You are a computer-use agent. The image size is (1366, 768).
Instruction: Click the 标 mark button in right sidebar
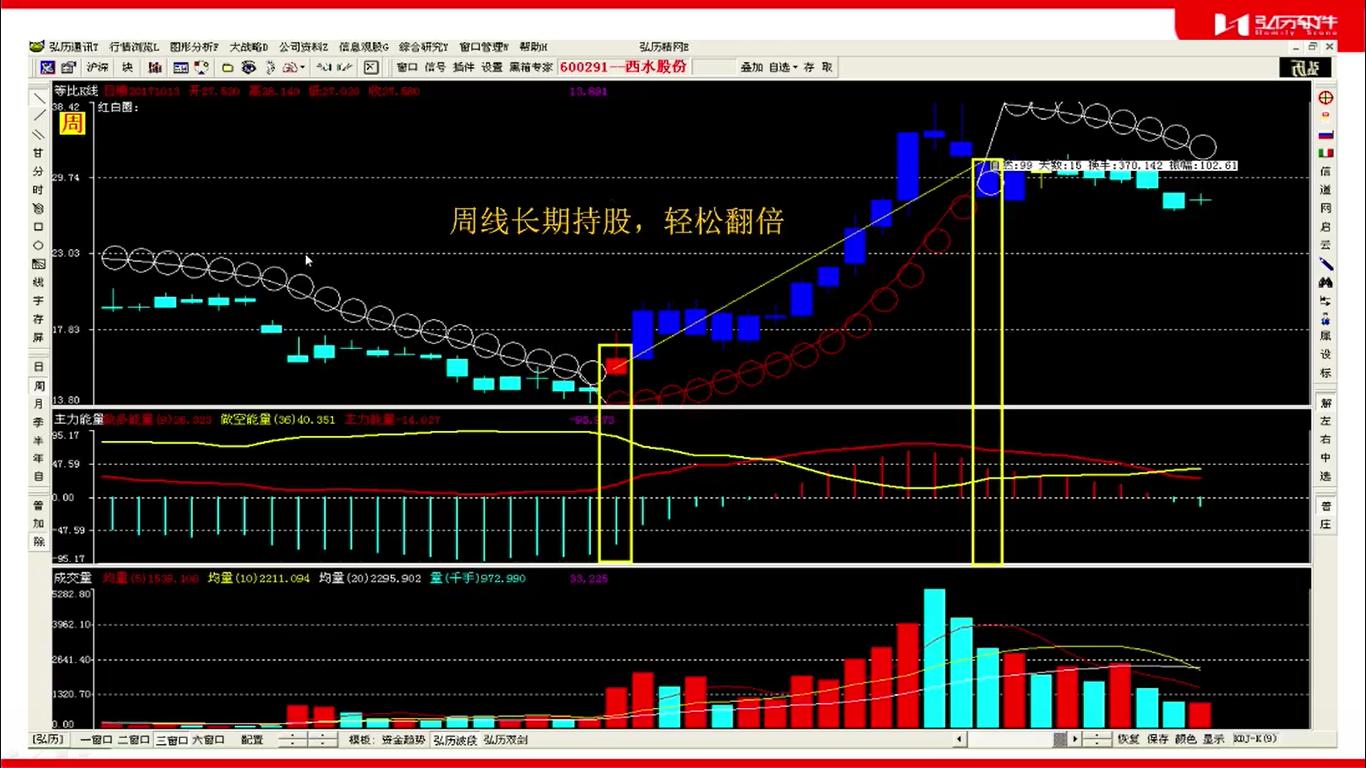coord(1326,373)
